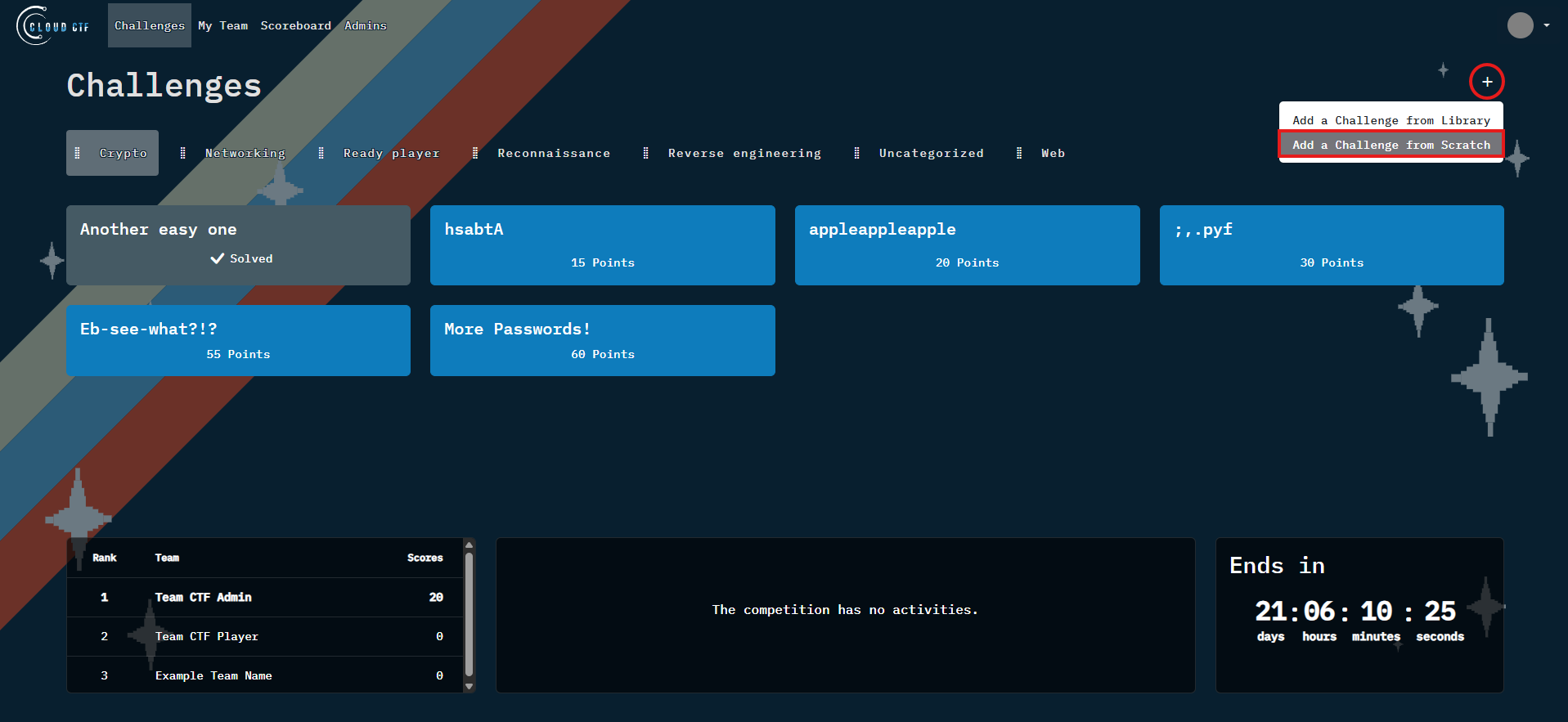This screenshot has height=722, width=1568.
Task: Choose Add a Challenge from Scratch
Action: 1391,145
